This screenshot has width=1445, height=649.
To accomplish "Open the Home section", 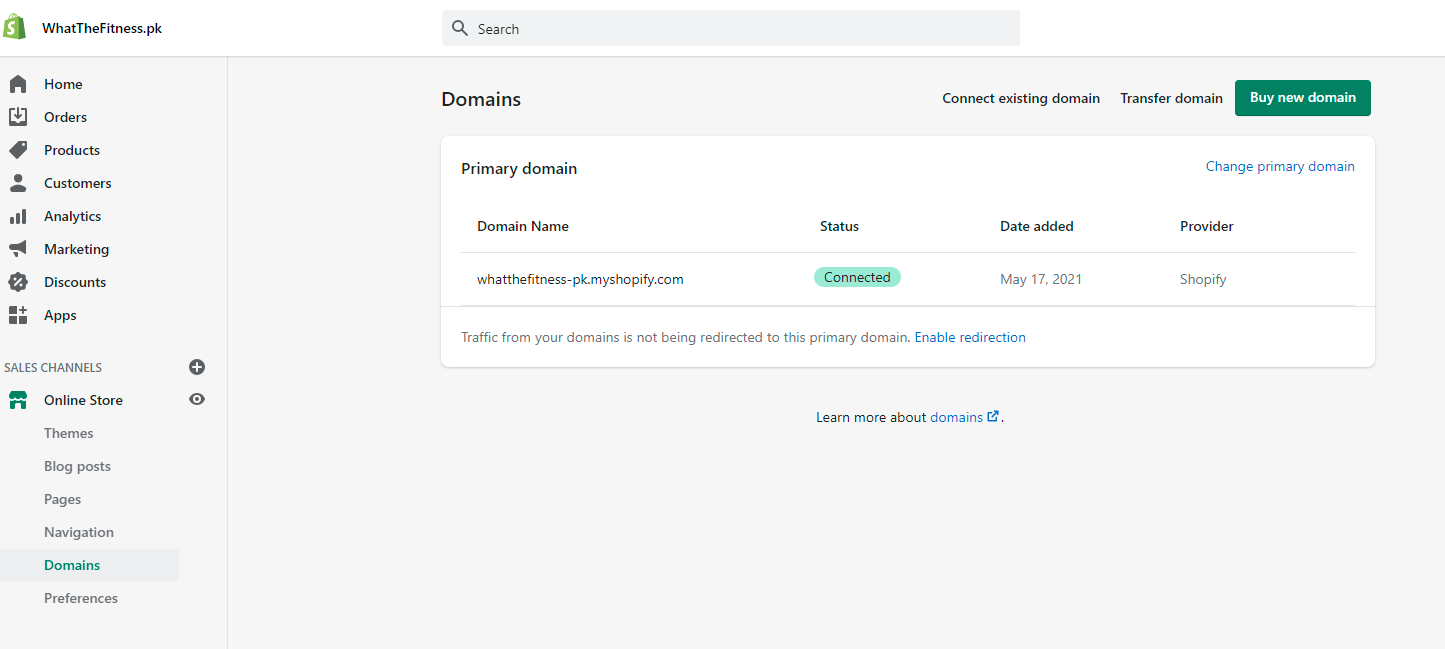I will pyautogui.click(x=17, y=84).
